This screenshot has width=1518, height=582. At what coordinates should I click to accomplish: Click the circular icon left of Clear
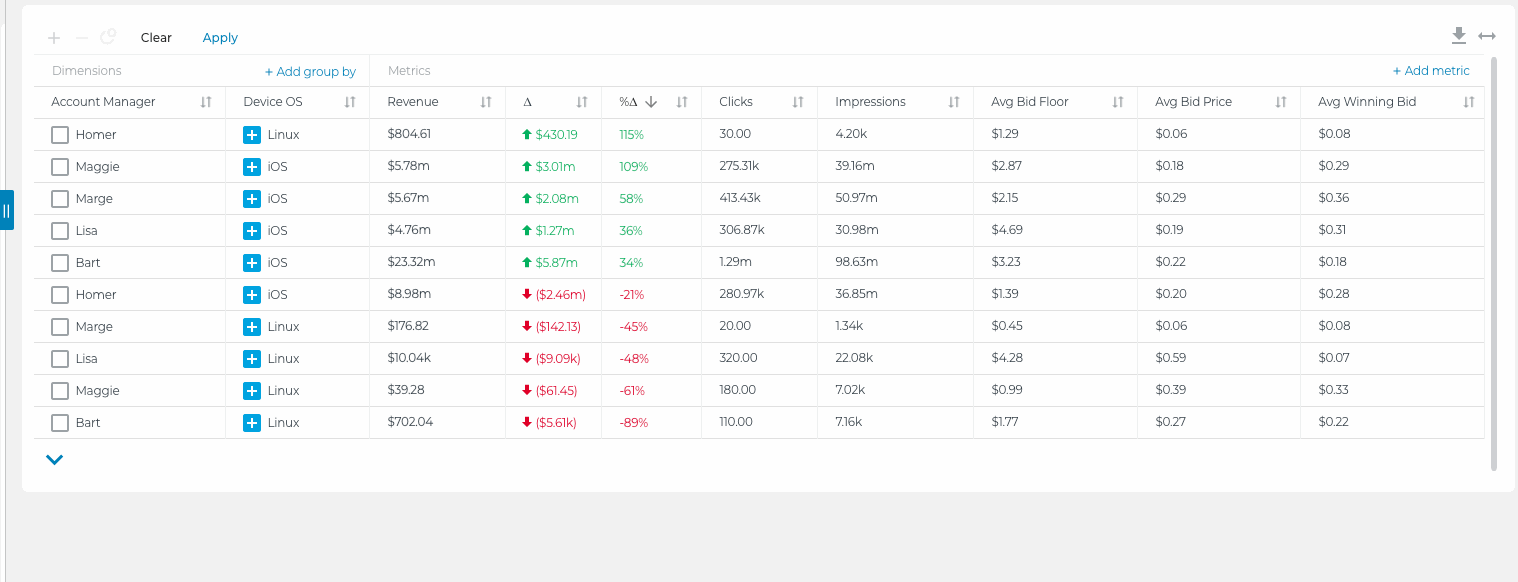(x=108, y=37)
